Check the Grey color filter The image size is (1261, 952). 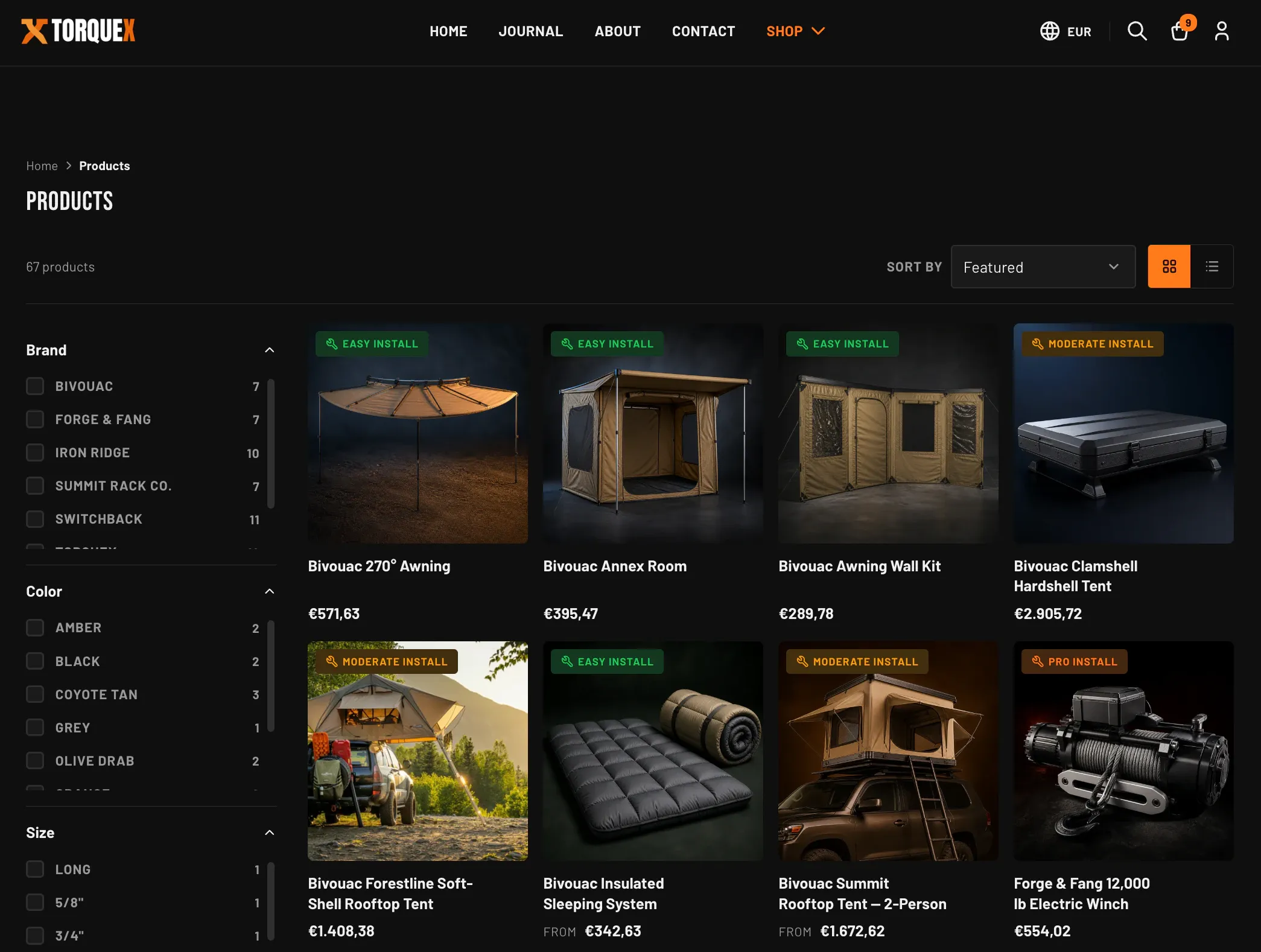pyautogui.click(x=35, y=728)
